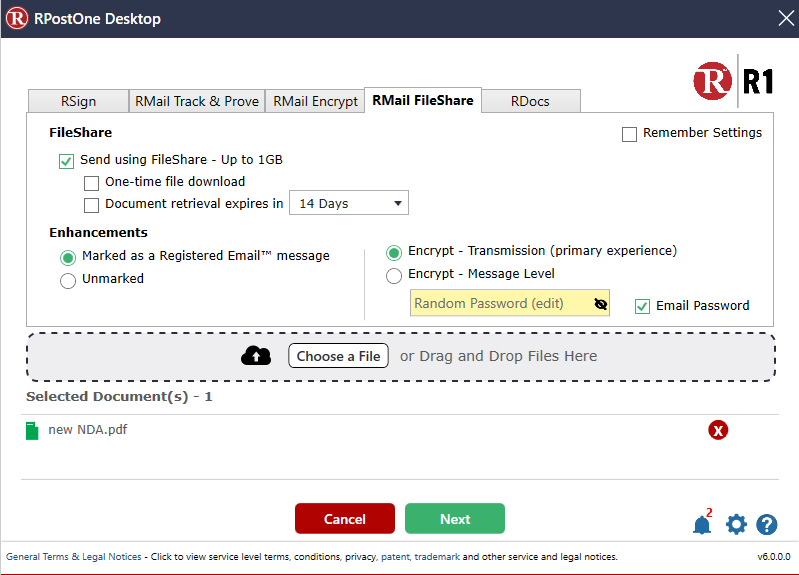Click the red Cancel button
This screenshot has width=799, height=575.
pos(344,518)
